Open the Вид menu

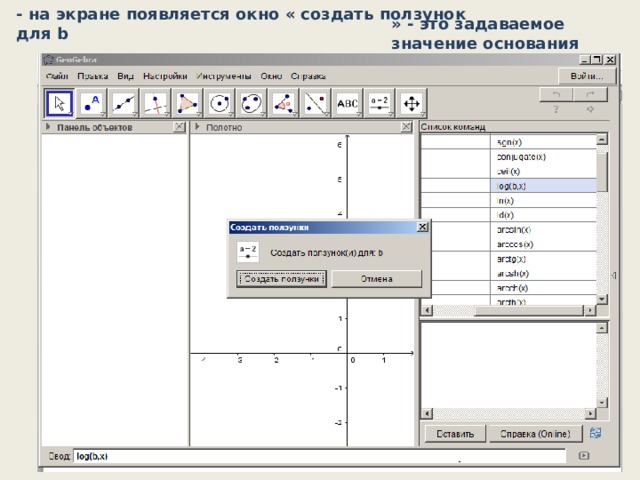pyautogui.click(x=125, y=76)
